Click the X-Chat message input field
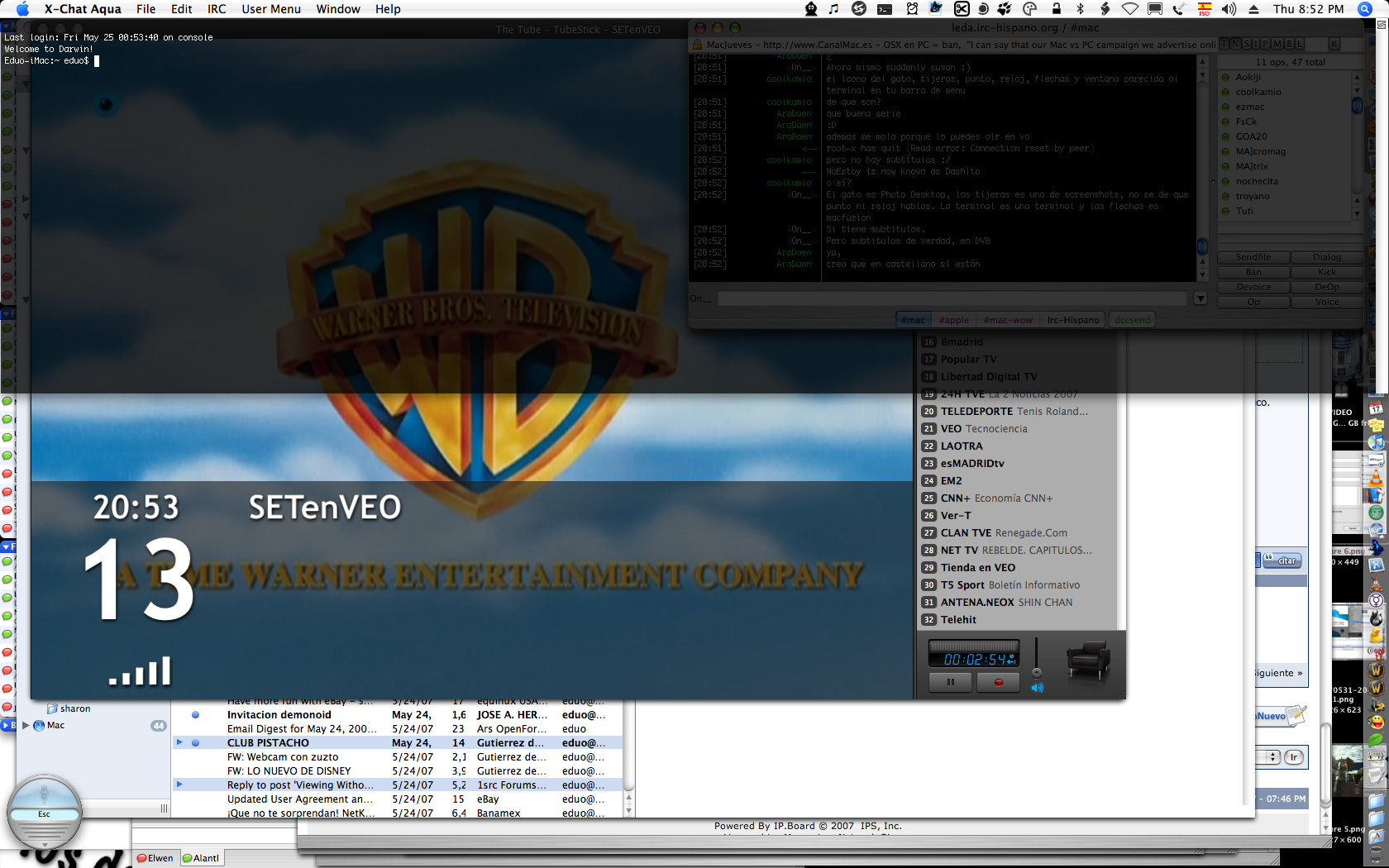 (x=952, y=298)
